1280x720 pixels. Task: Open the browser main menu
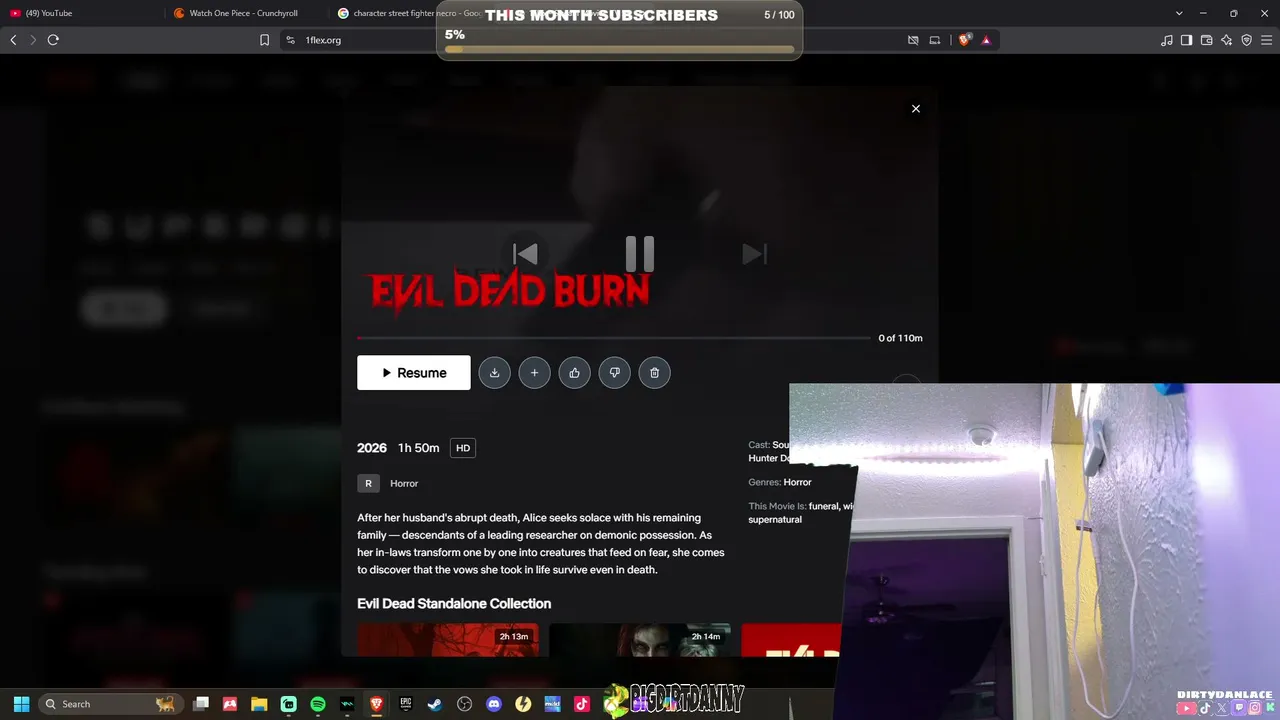pos(1266,40)
